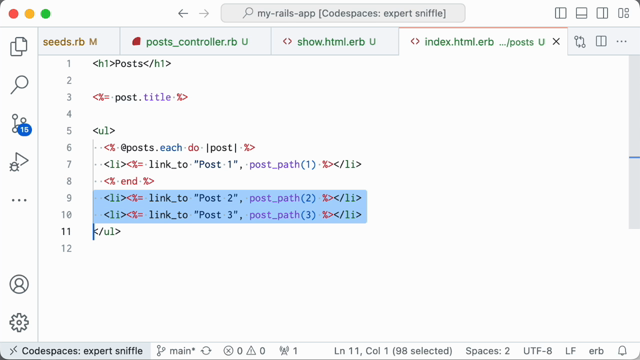Click the <h1>Posts</h1> code line

[132, 64]
